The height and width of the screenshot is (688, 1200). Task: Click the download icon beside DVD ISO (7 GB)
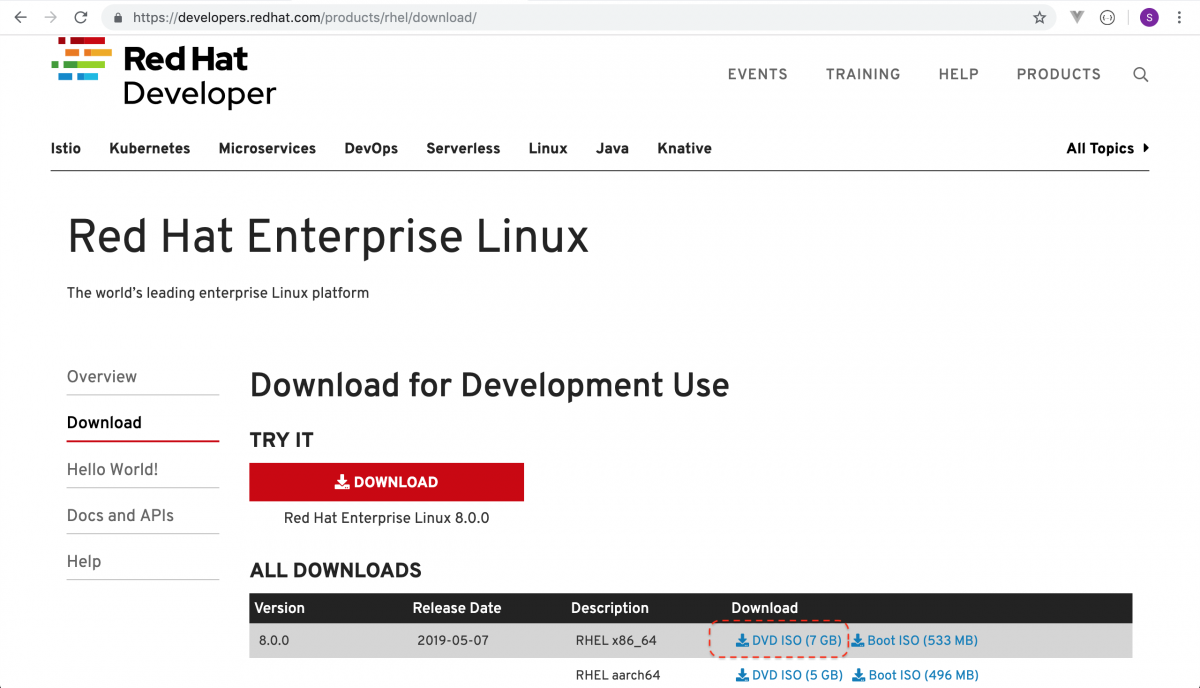pyautogui.click(x=740, y=640)
